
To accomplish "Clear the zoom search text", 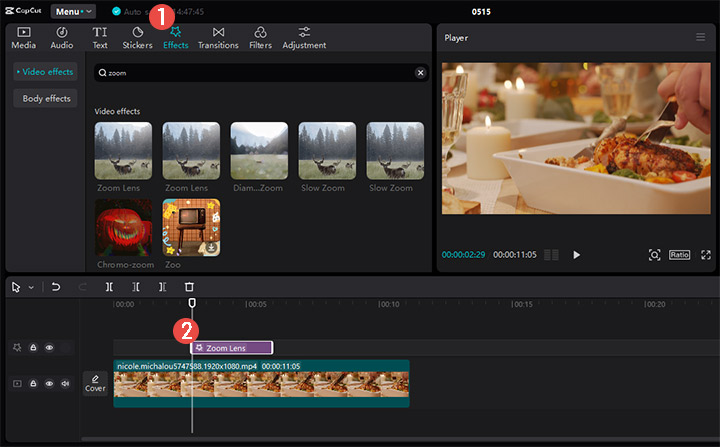I will click(x=420, y=73).
